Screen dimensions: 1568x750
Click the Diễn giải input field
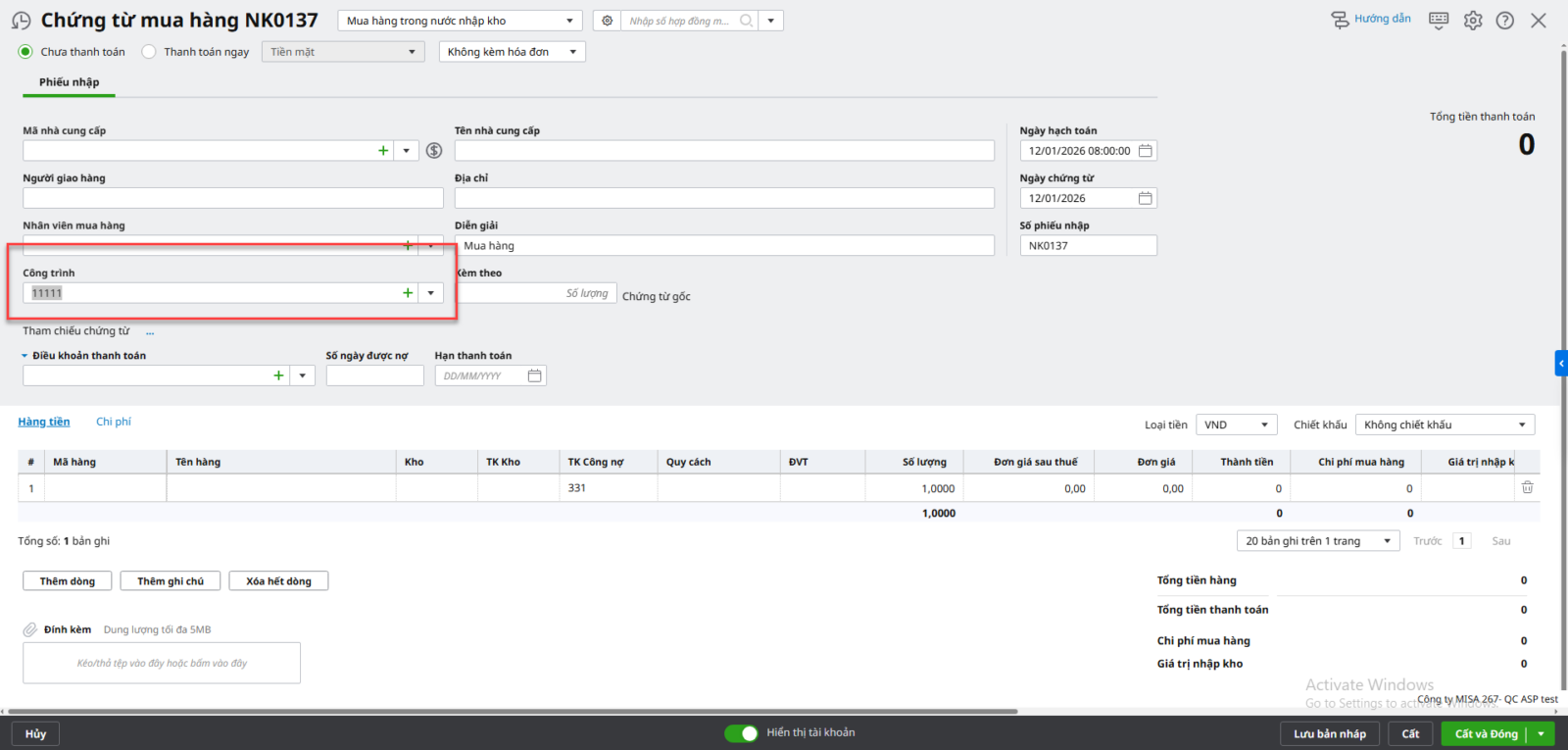click(x=725, y=246)
